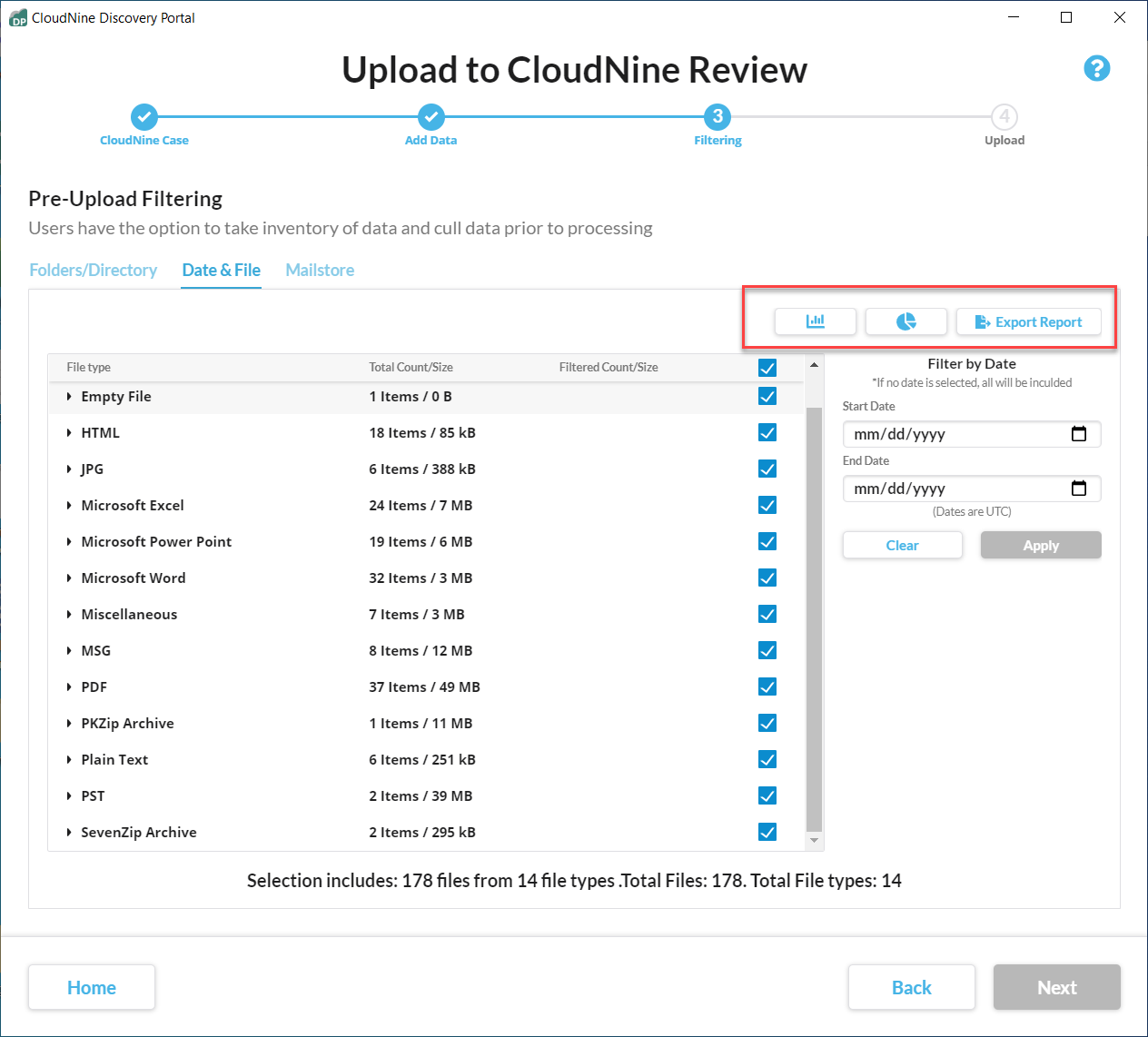Image resolution: width=1148 pixels, height=1037 pixels.
Task: Expand the Empty File row
Action: point(69,397)
